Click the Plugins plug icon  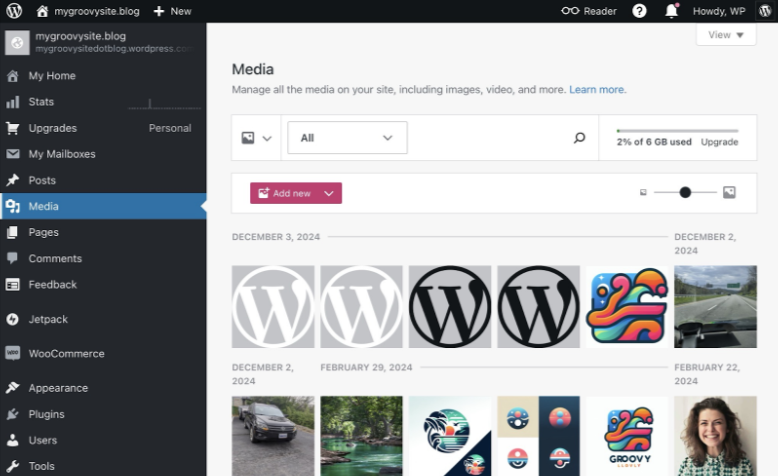(x=12, y=414)
